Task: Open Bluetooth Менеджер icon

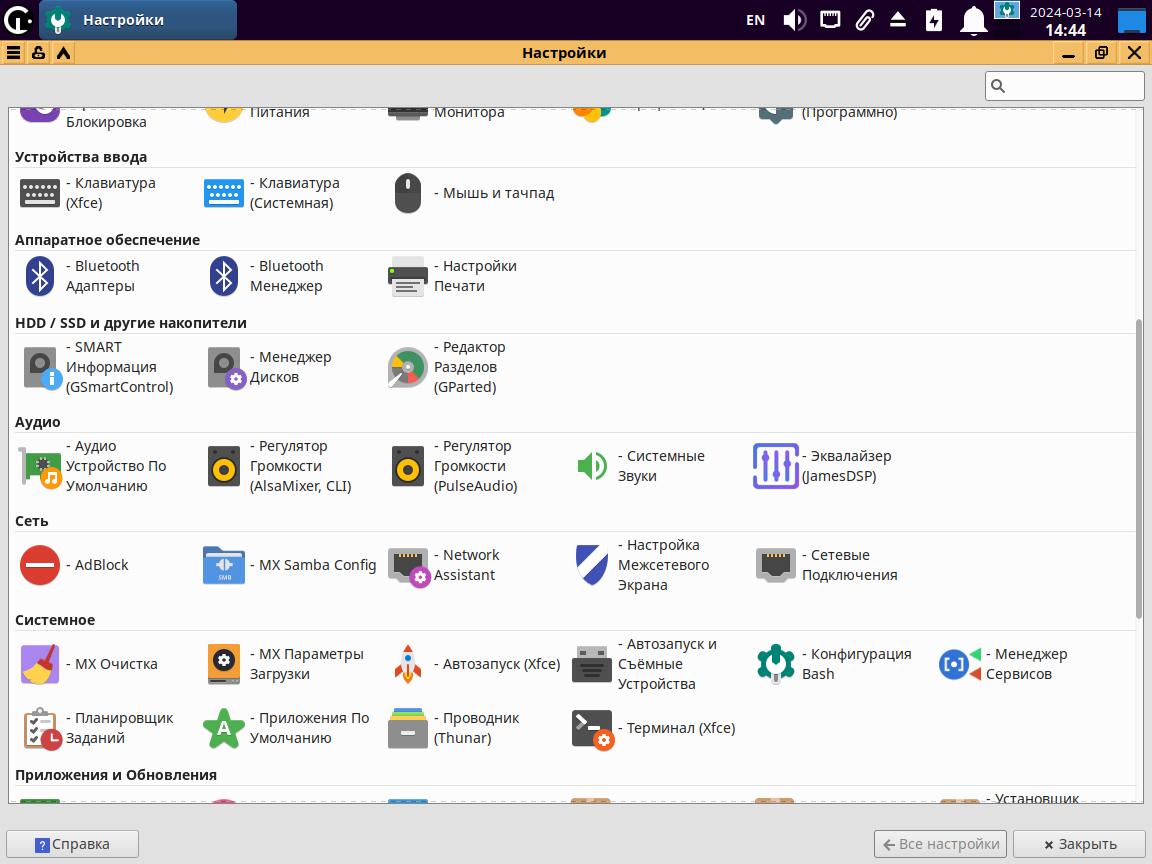Action: coord(223,276)
